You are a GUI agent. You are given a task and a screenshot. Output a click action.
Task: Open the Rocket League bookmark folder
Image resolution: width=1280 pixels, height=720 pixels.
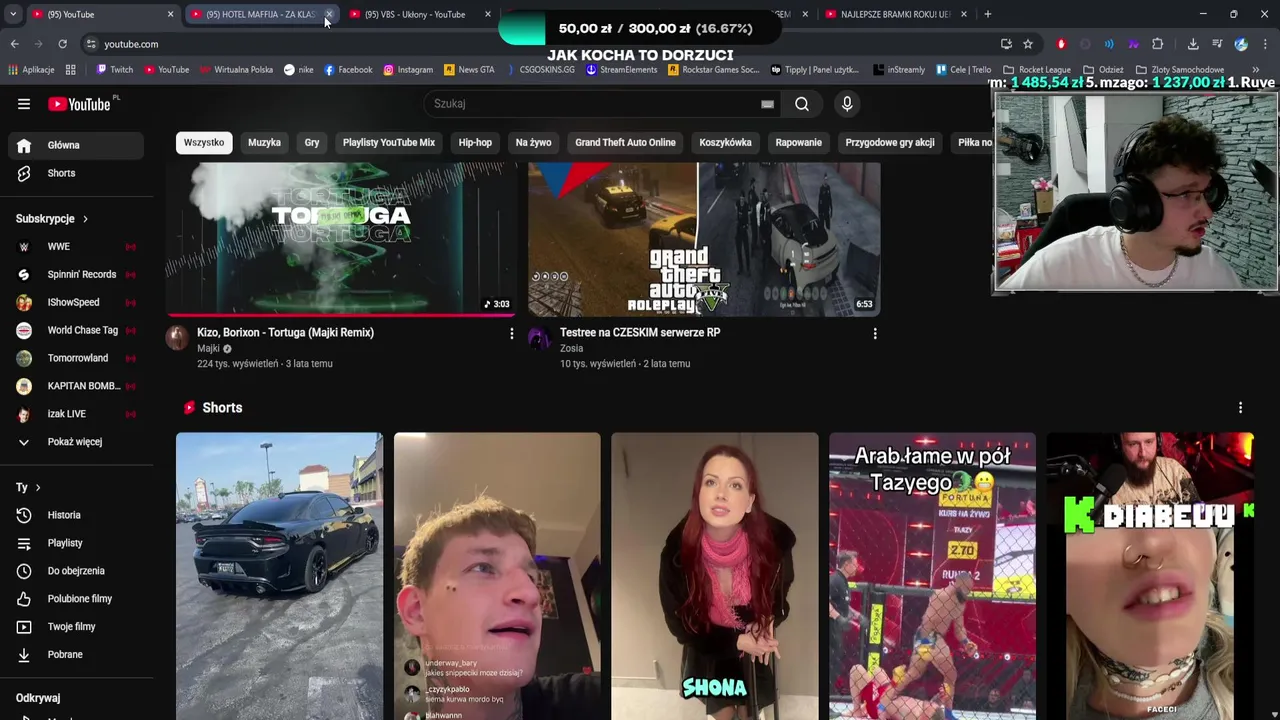(x=1036, y=70)
